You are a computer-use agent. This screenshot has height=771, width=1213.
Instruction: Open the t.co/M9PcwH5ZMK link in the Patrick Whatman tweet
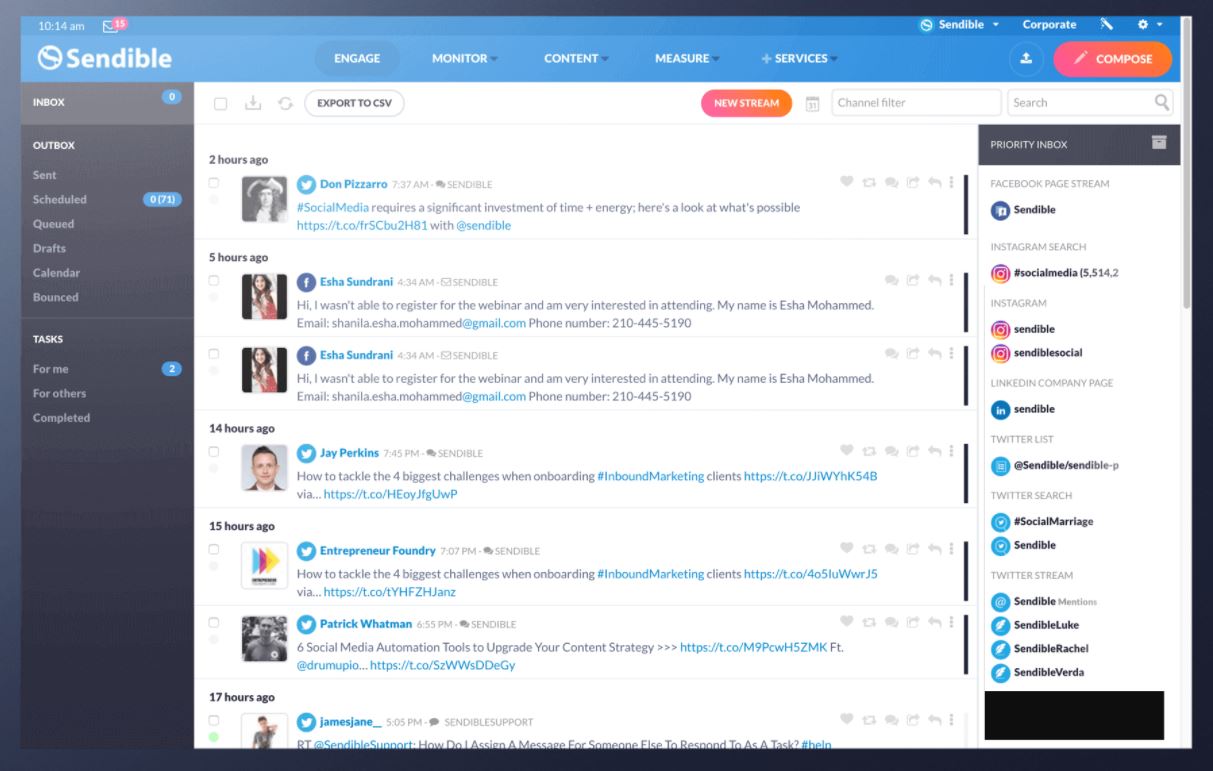pyautogui.click(x=754, y=647)
